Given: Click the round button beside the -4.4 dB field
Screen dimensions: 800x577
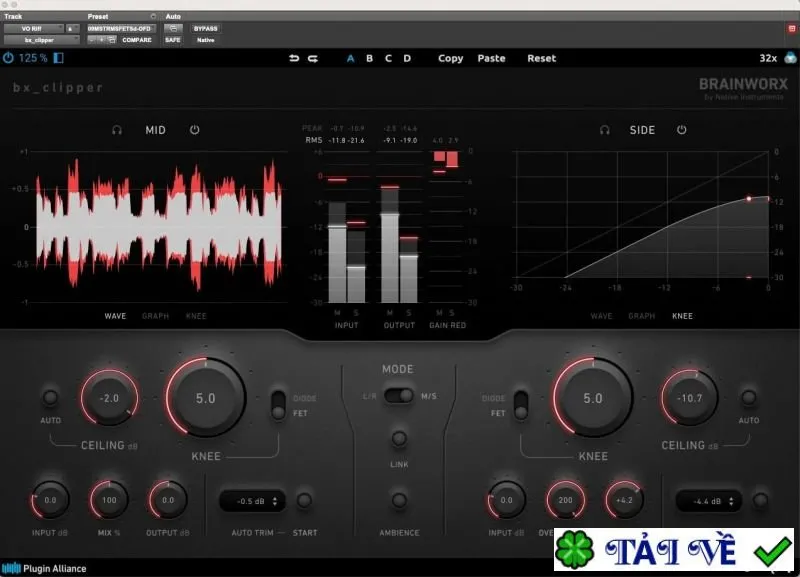Looking at the screenshot, I should point(760,500).
